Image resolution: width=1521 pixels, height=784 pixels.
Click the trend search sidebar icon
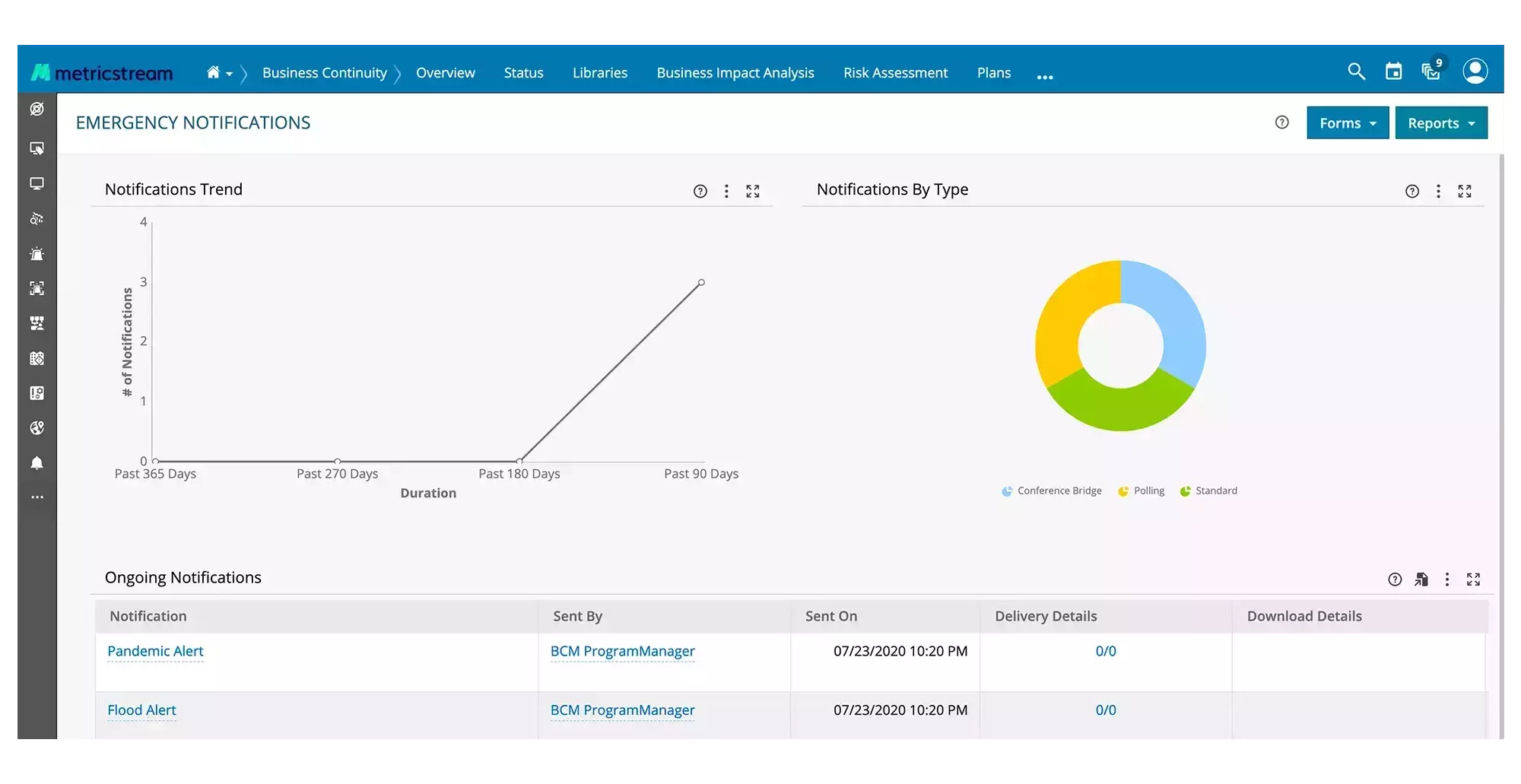coord(37,218)
